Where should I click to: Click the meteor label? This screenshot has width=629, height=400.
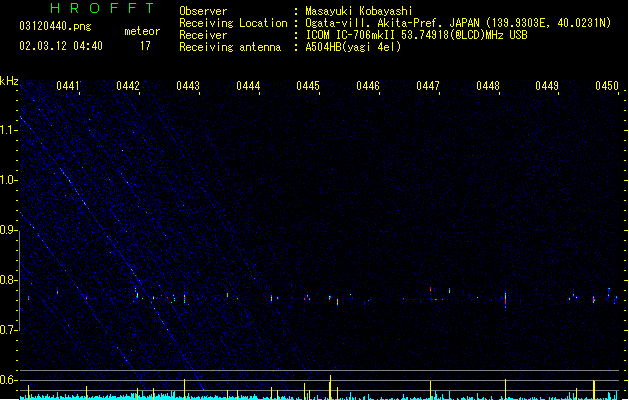point(142,31)
